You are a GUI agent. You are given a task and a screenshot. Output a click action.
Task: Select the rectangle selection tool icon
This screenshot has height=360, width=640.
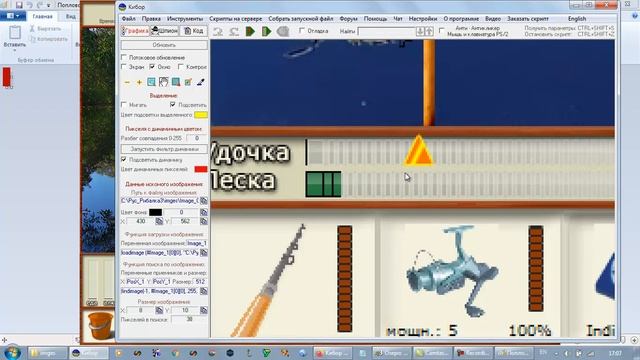151,82
